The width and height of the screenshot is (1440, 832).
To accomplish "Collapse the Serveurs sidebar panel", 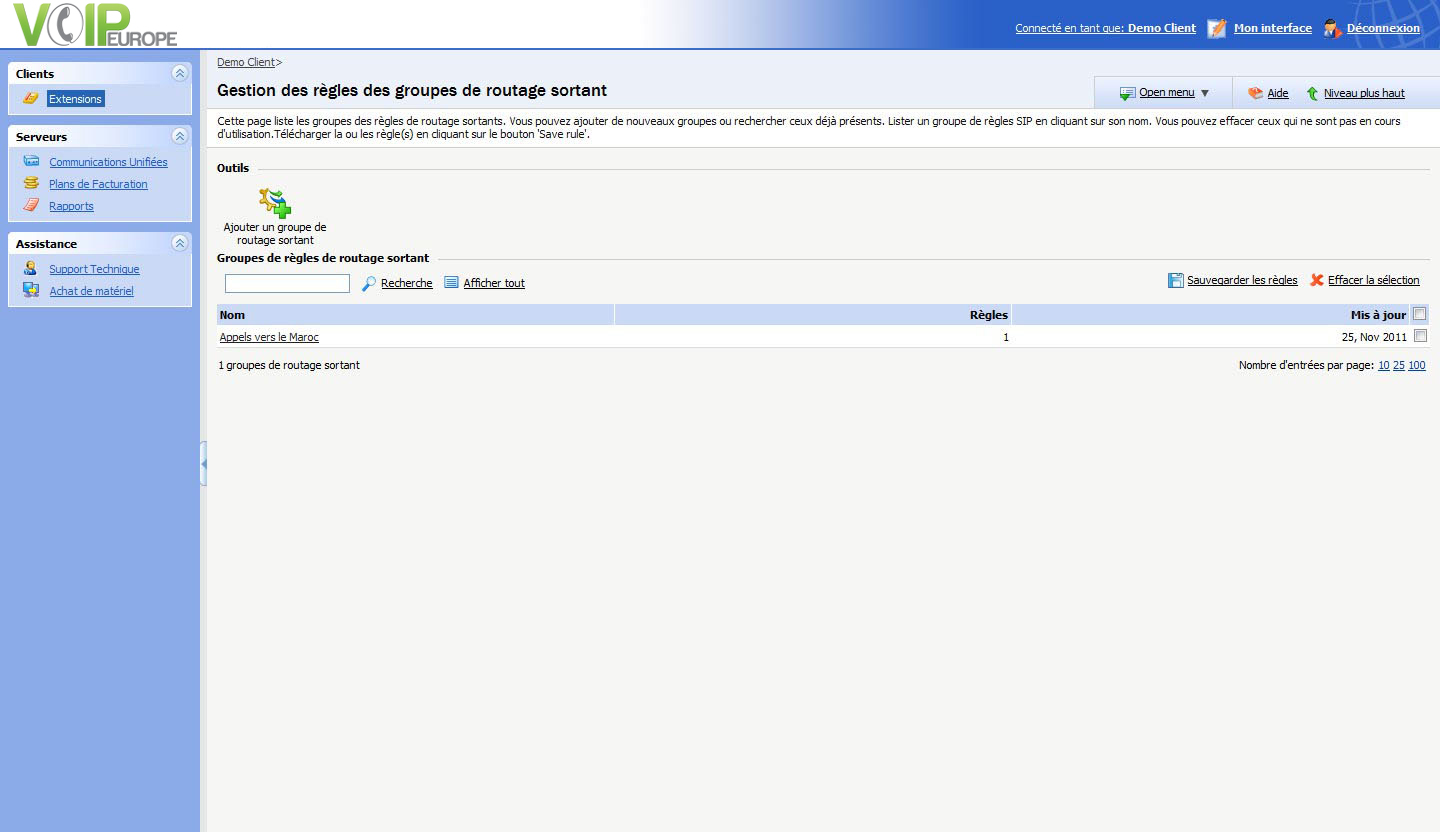I will [x=179, y=136].
